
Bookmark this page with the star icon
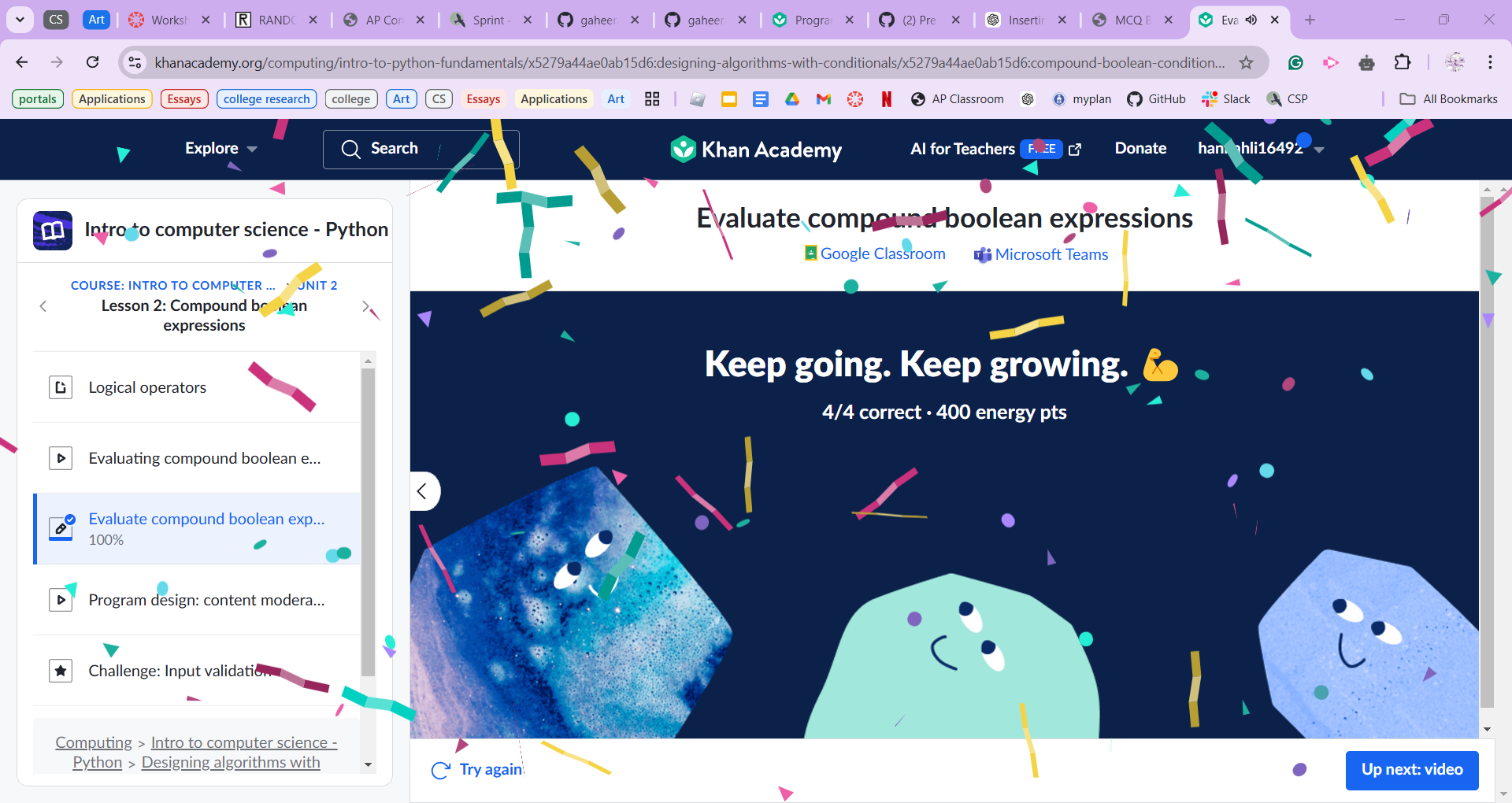click(1246, 62)
